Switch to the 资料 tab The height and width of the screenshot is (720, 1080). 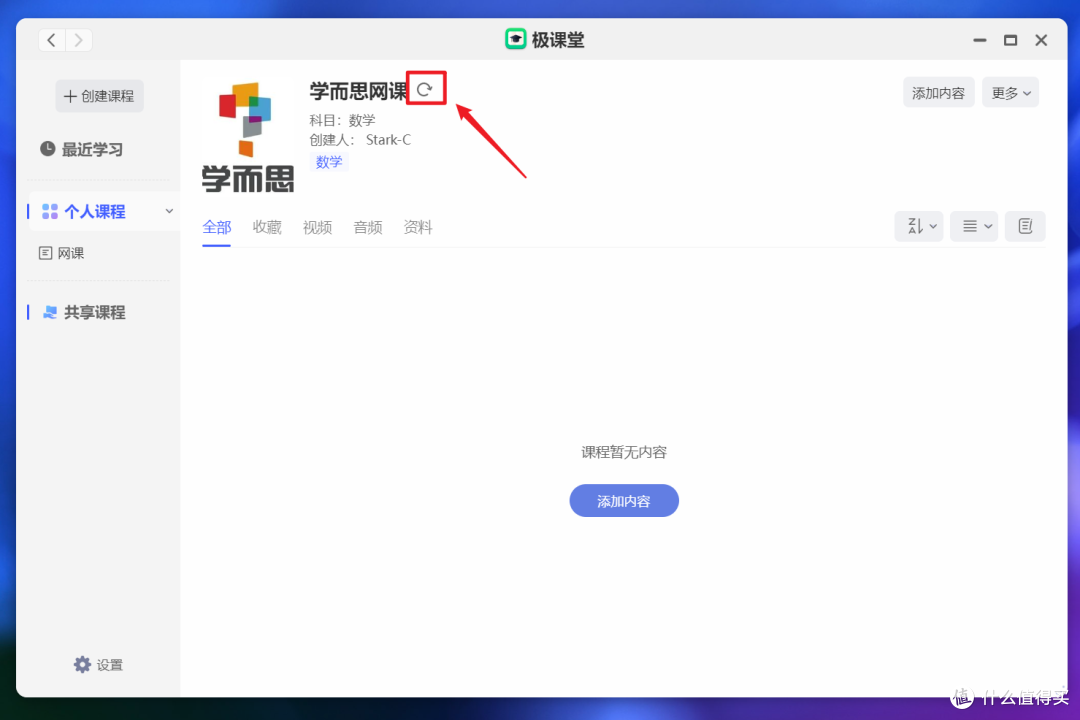coord(417,227)
